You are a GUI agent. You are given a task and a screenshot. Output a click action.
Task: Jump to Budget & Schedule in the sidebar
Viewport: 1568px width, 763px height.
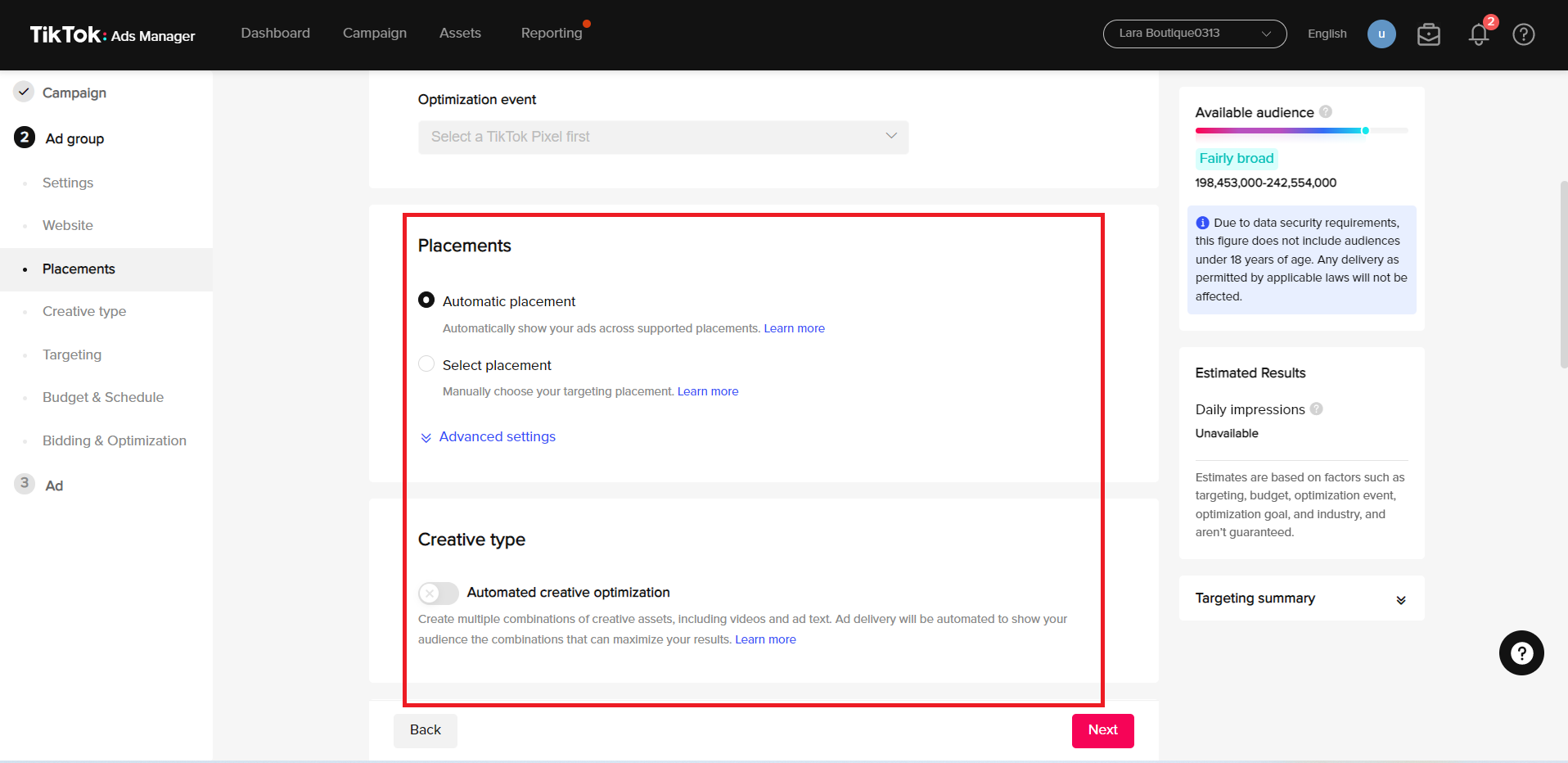[103, 397]
